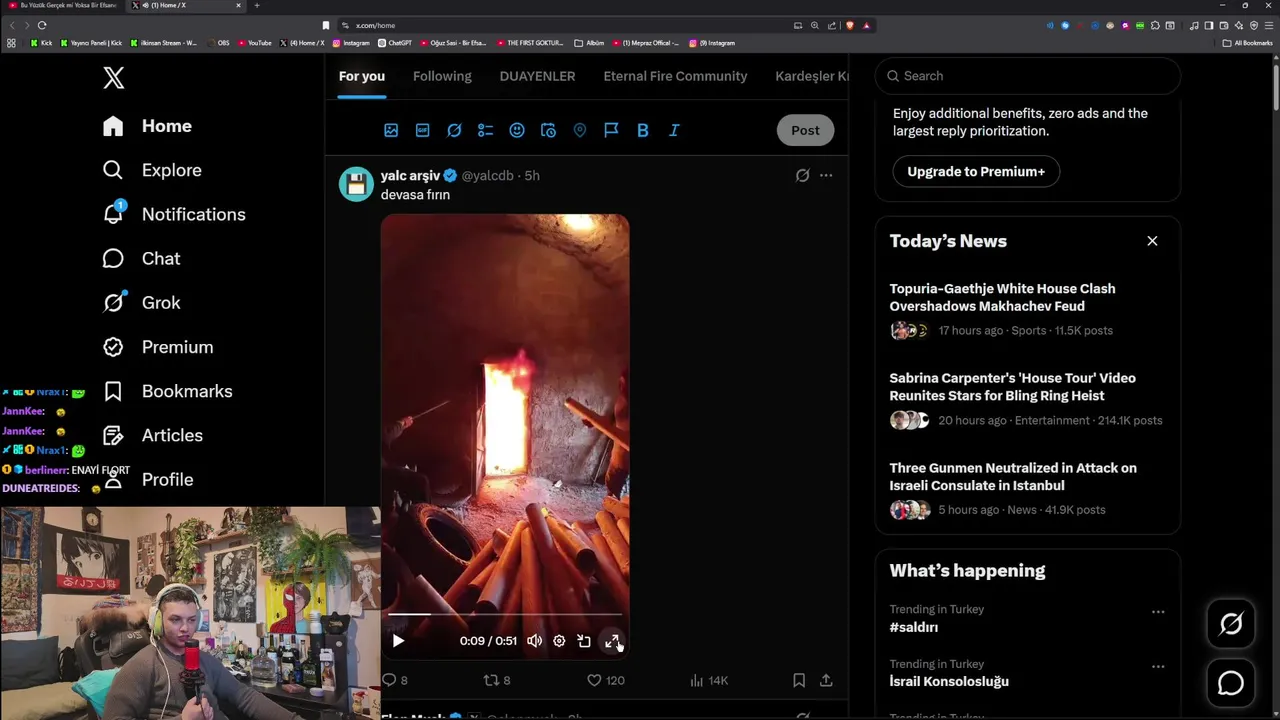Click Upgrade to Premium+ button
1280x720 pixels.
point(976,171)
